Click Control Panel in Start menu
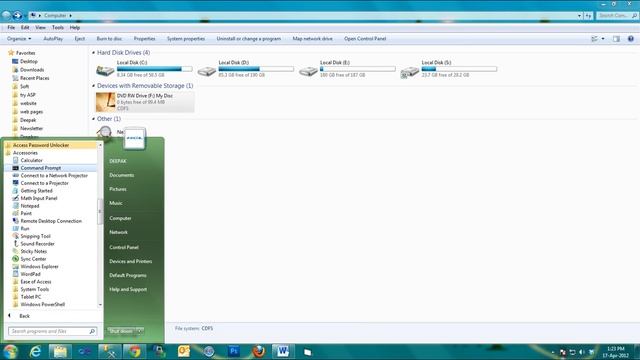Screen dimensions: 640x360 (x=124, y=247)
